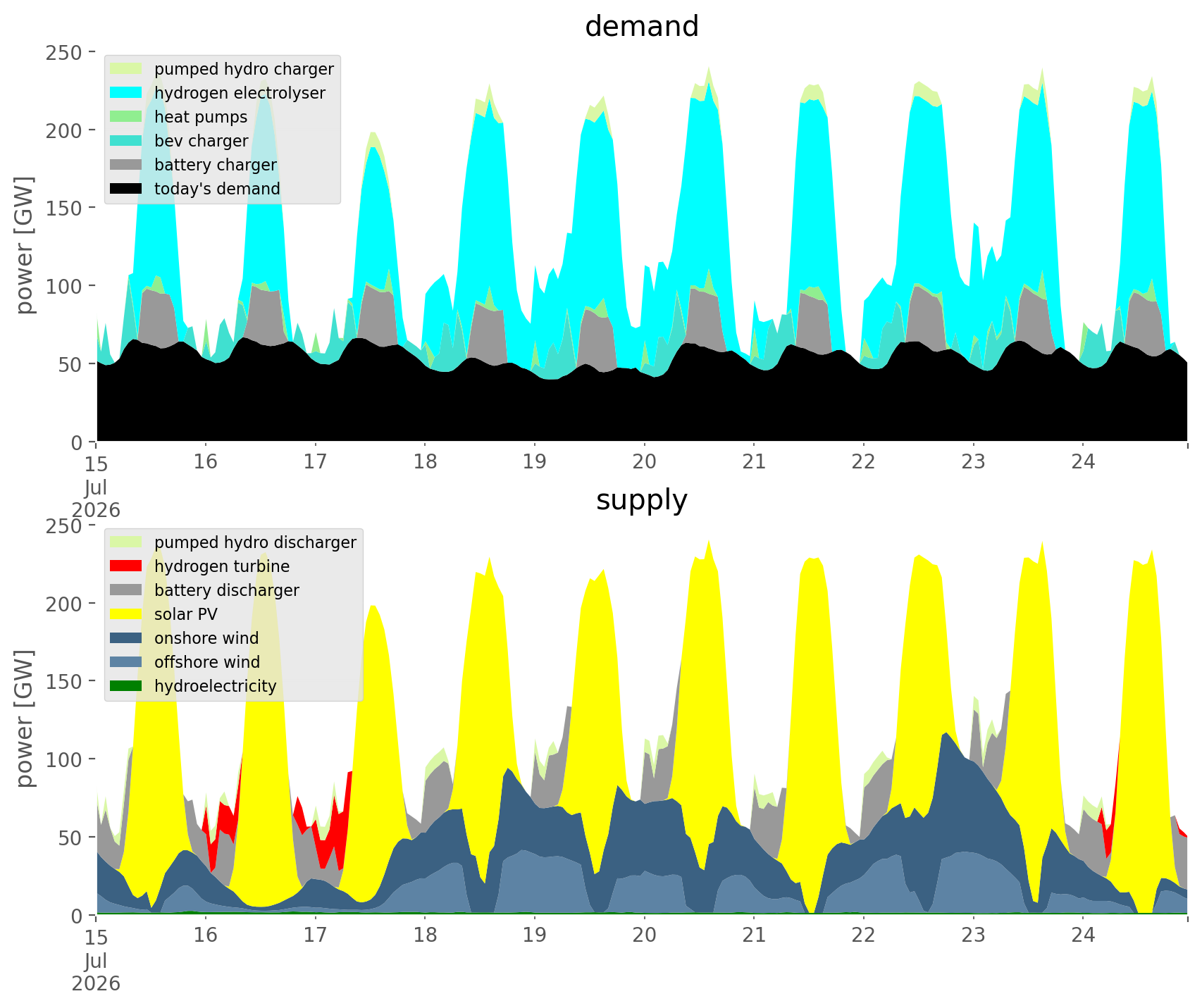This screenshot has width=1202, height=1008.
Task: Select the battery charger grey legend swatch
Action: tap(126, 165)
